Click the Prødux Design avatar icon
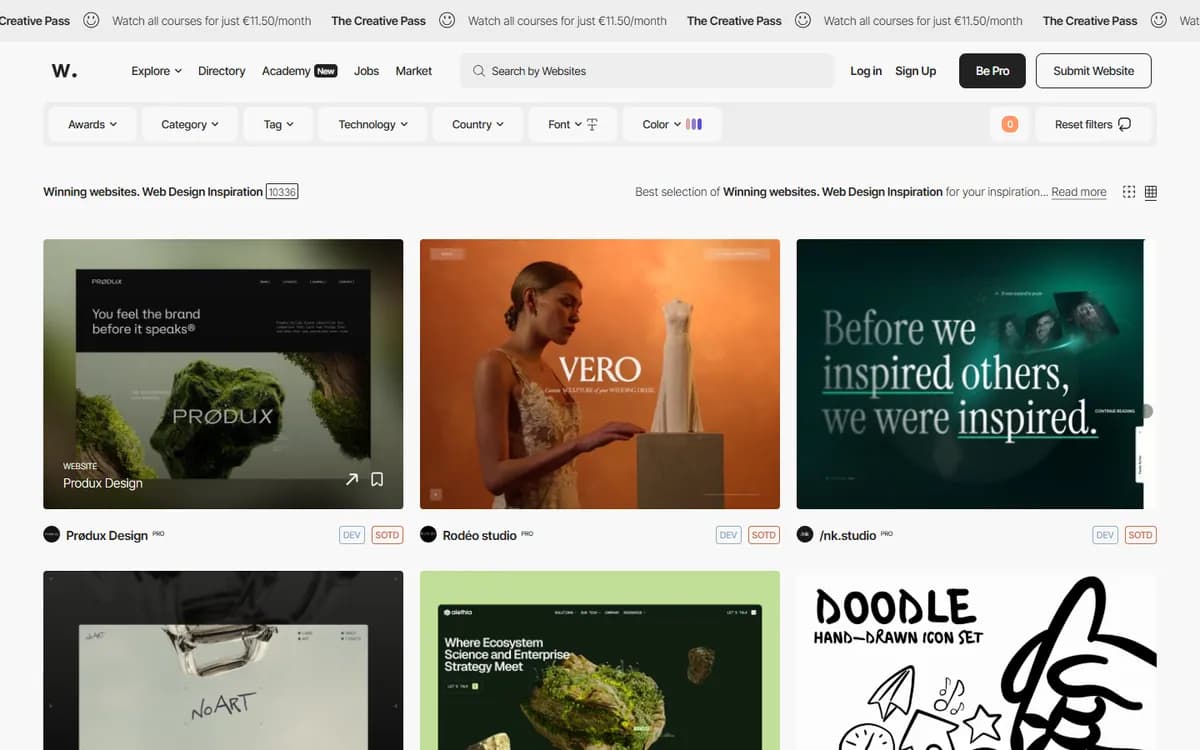 click(x=52, y=535)
